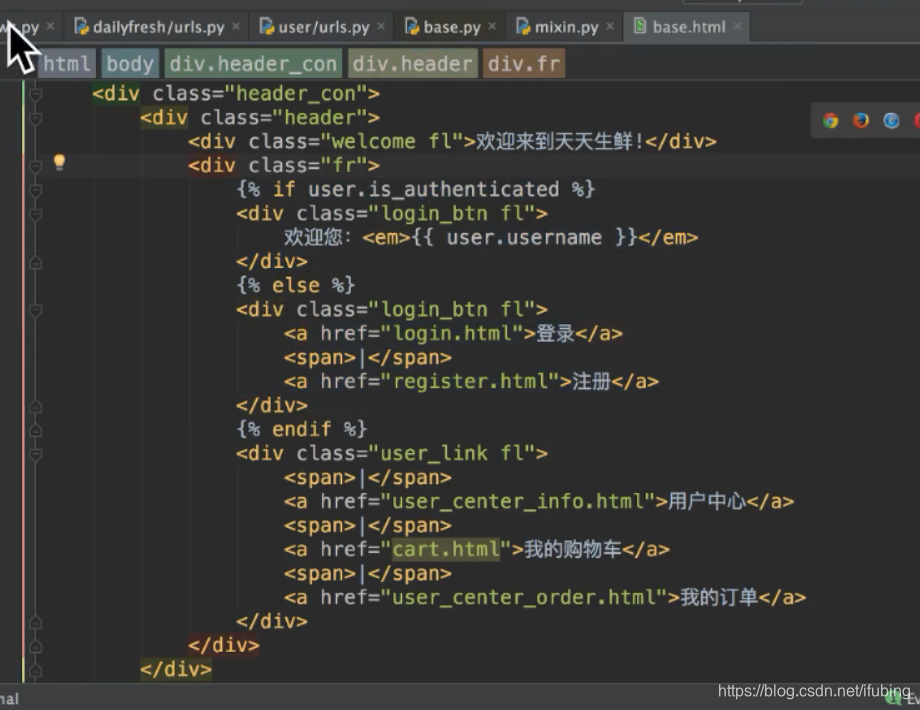The height and width of the screenshot is (710, 920).
Task: Click the login.html href value
Action: coord(452,333)
